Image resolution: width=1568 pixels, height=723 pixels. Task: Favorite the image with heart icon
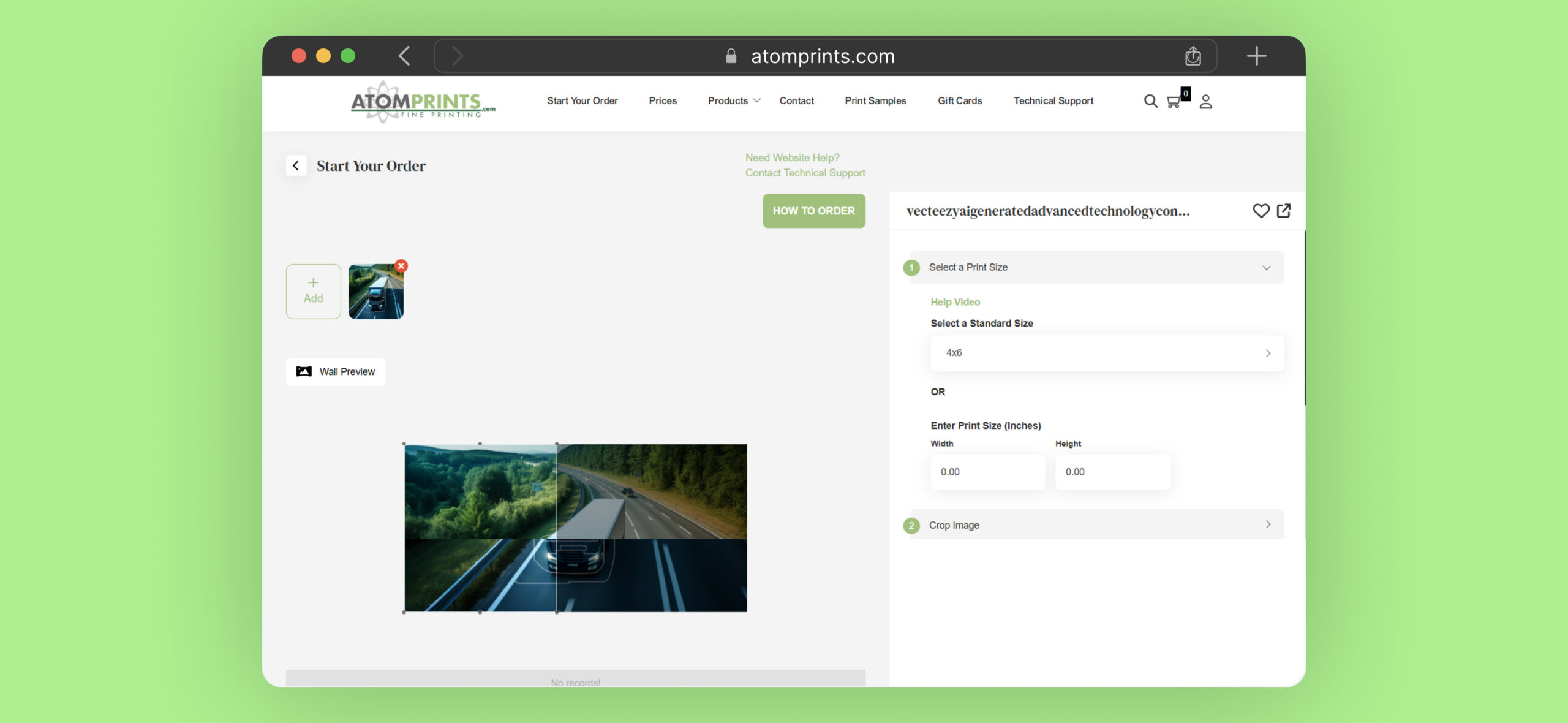pyautogui.click(x=1261, y=211)
